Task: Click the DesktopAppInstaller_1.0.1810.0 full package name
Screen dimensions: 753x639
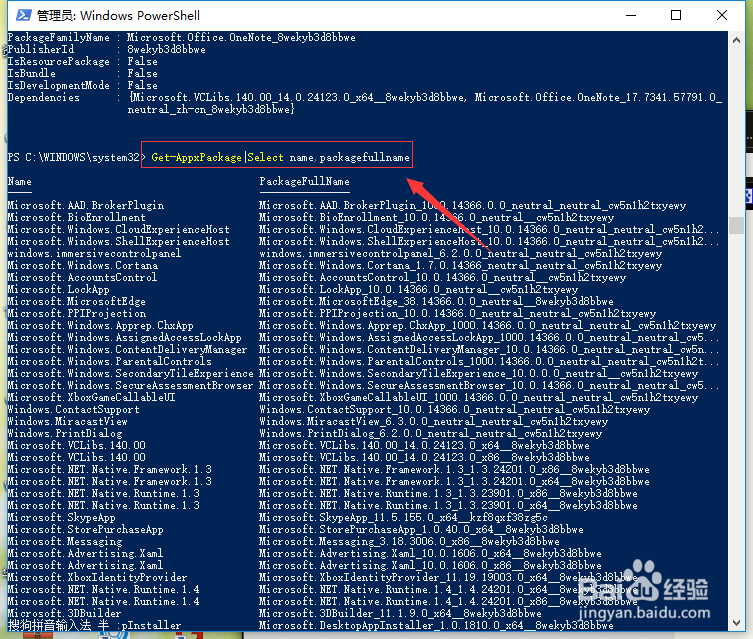Action: coord(437,626)
